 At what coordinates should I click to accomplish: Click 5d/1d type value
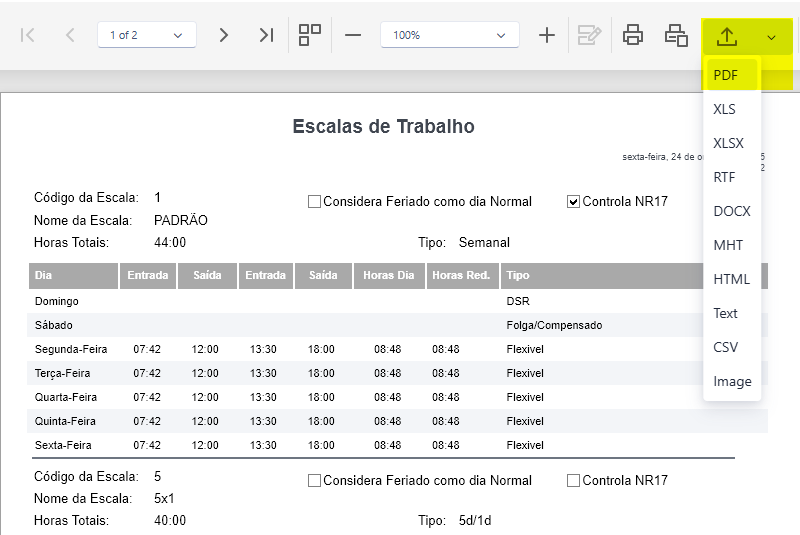pos(475,521)
